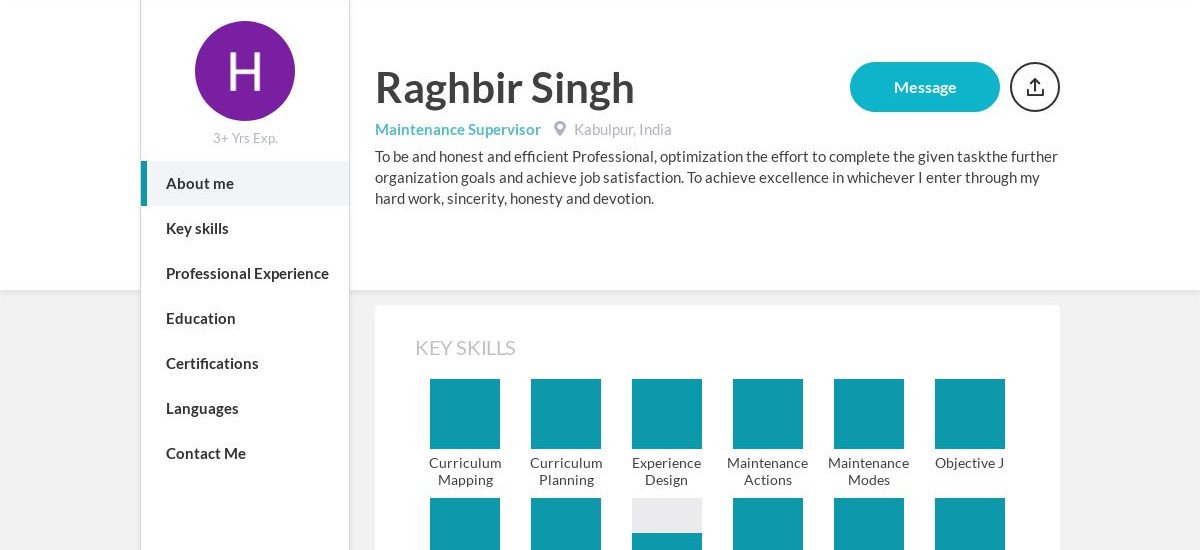Open the Education sidebar item

[245, 319]
